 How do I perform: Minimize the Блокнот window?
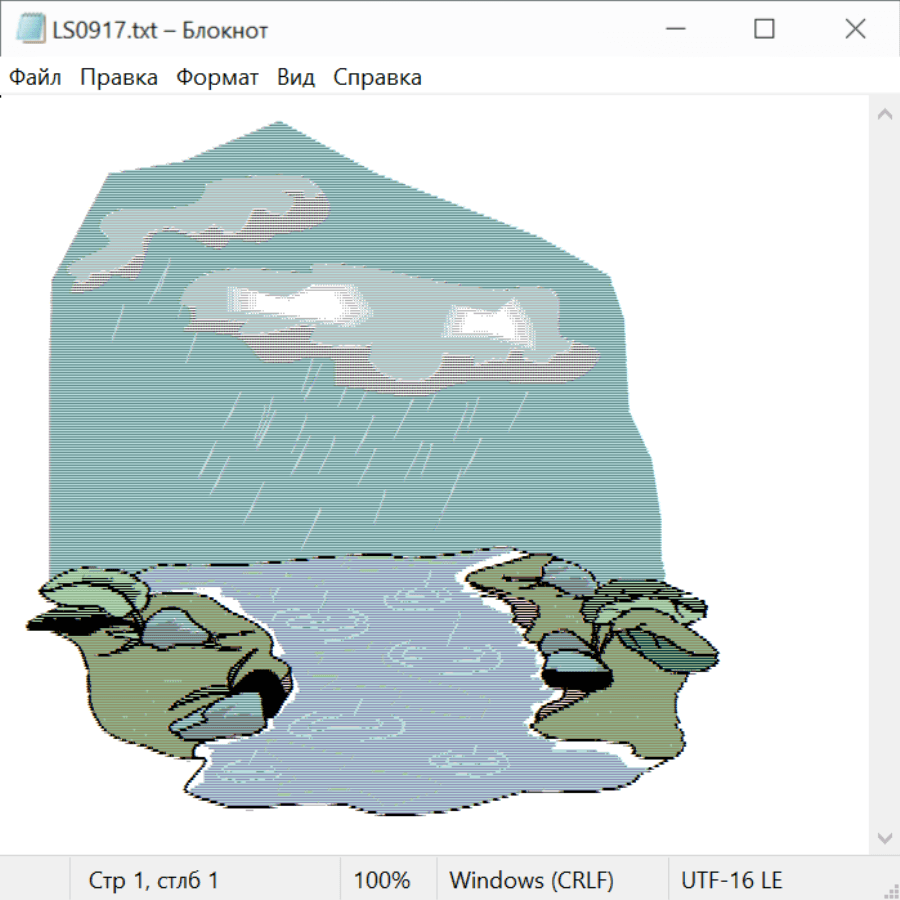[x=673, y=30]
